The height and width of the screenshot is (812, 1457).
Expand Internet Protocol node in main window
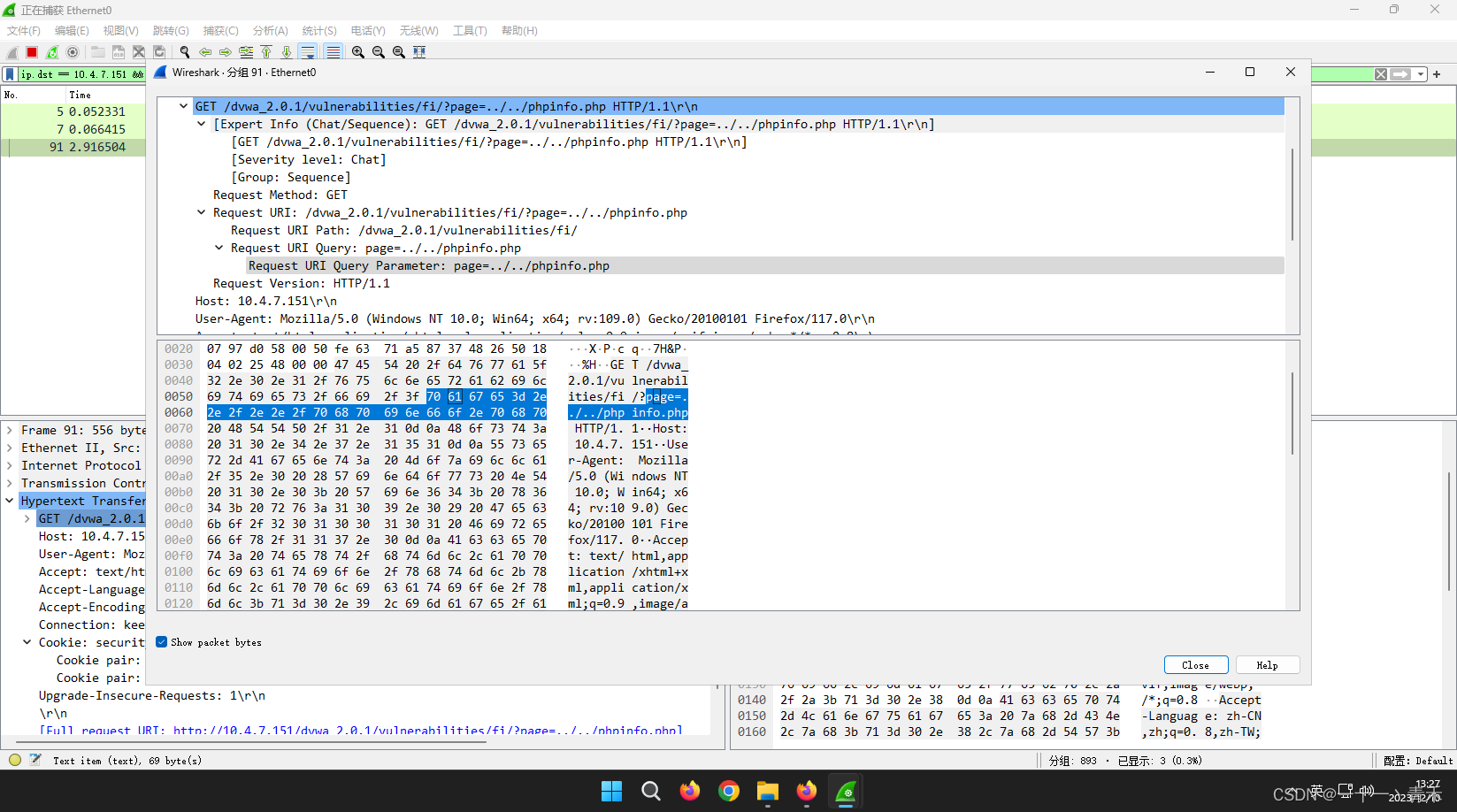[10, 465]
